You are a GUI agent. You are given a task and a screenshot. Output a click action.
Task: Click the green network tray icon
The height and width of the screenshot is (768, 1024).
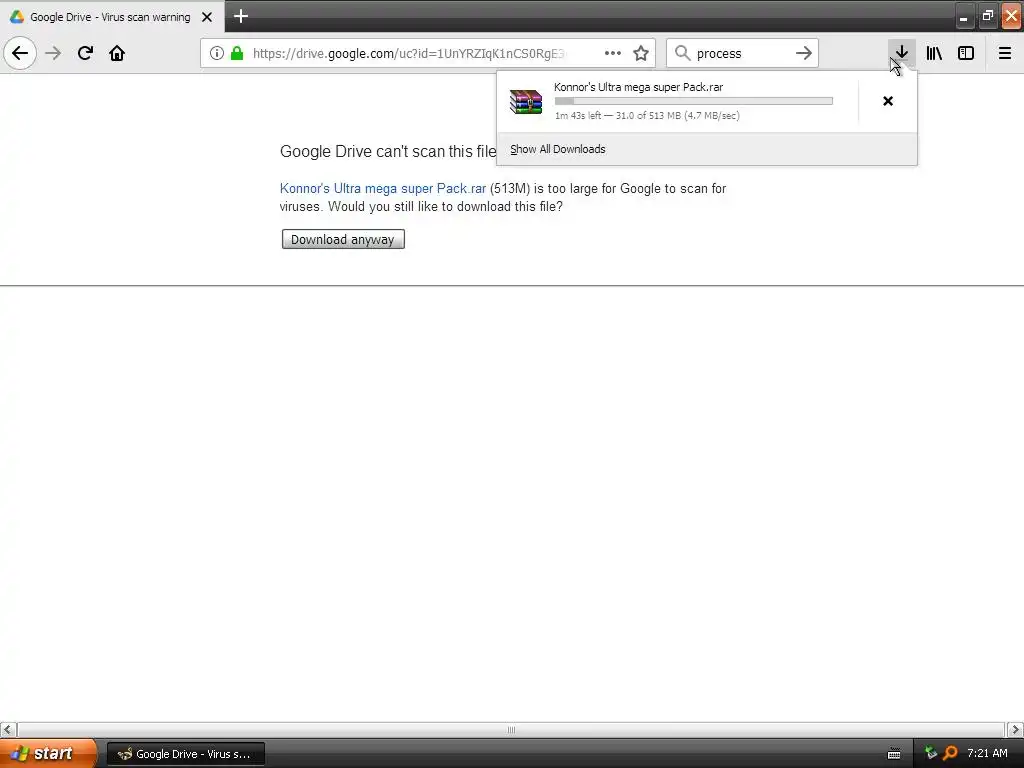[931, 753]
